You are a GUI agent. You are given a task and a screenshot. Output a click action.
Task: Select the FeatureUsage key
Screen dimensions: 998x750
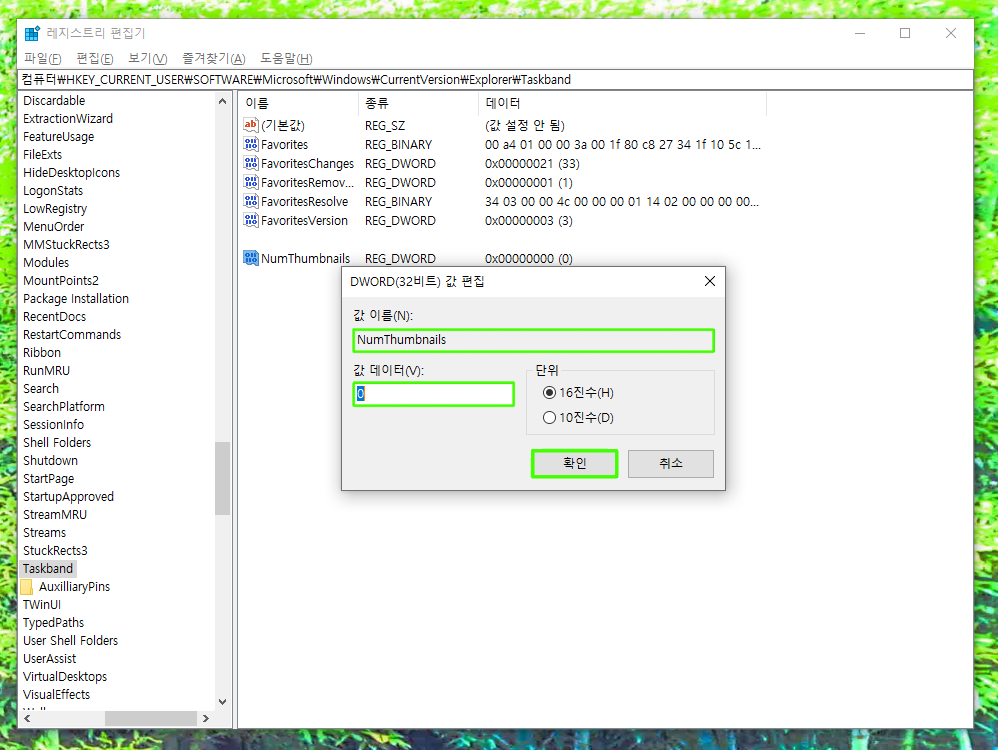[x=59, y=136]
